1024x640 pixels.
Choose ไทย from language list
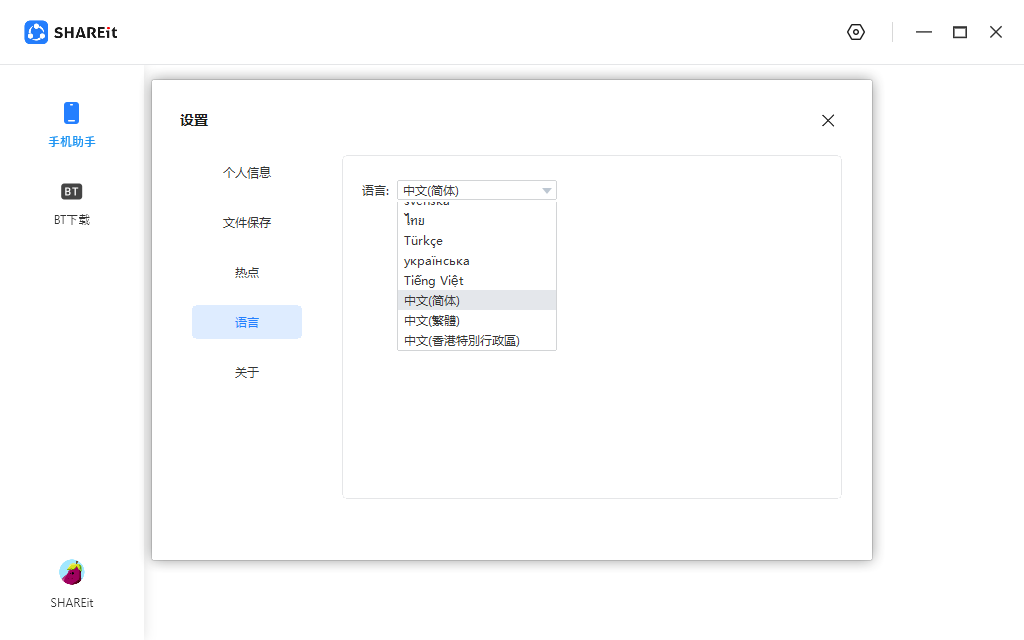pos(477,221)
